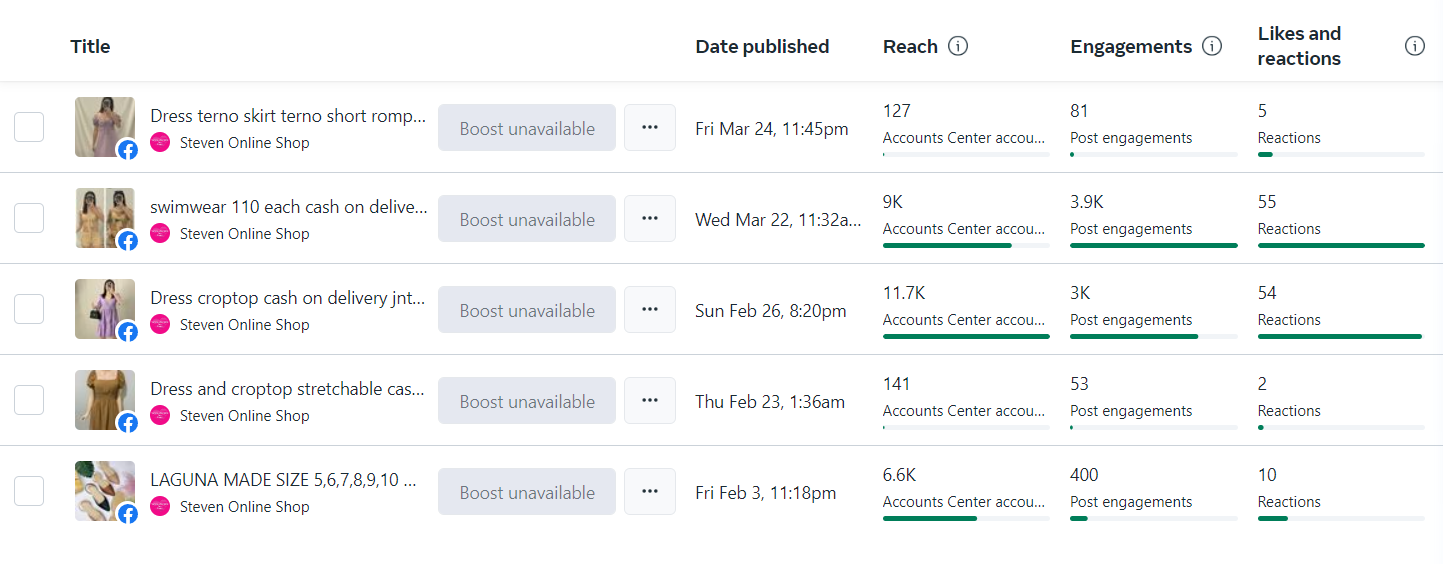Tick the checkbox for swimwear 110 post

point(29,218)
